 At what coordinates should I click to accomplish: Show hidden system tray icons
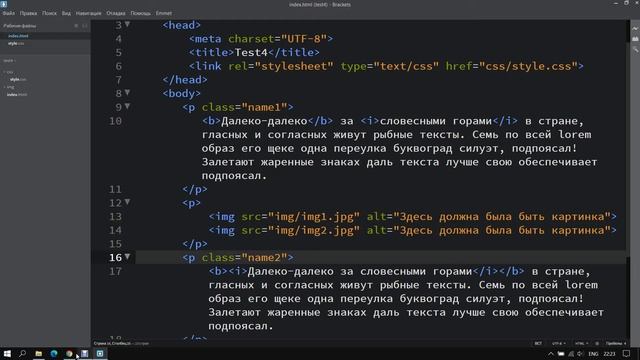click(x=551, y=354)
